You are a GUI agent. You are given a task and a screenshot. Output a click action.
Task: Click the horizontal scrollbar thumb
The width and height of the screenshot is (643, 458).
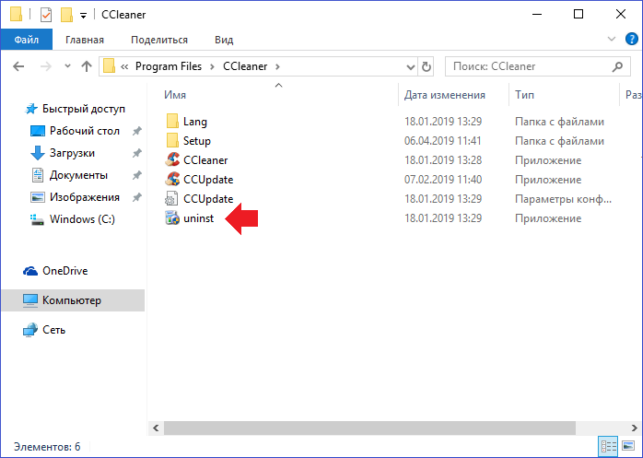coord(369,428)
